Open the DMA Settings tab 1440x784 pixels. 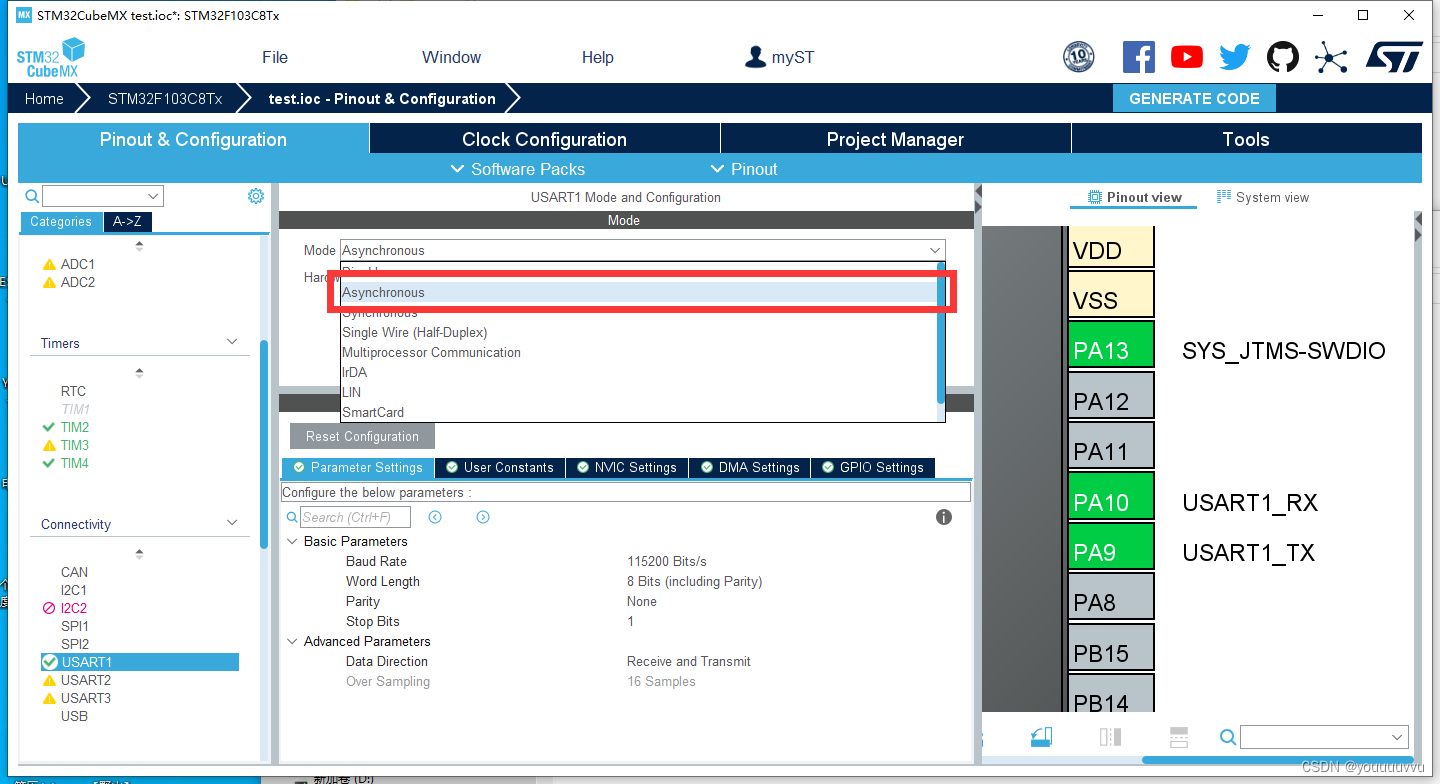tap(750, 467)
